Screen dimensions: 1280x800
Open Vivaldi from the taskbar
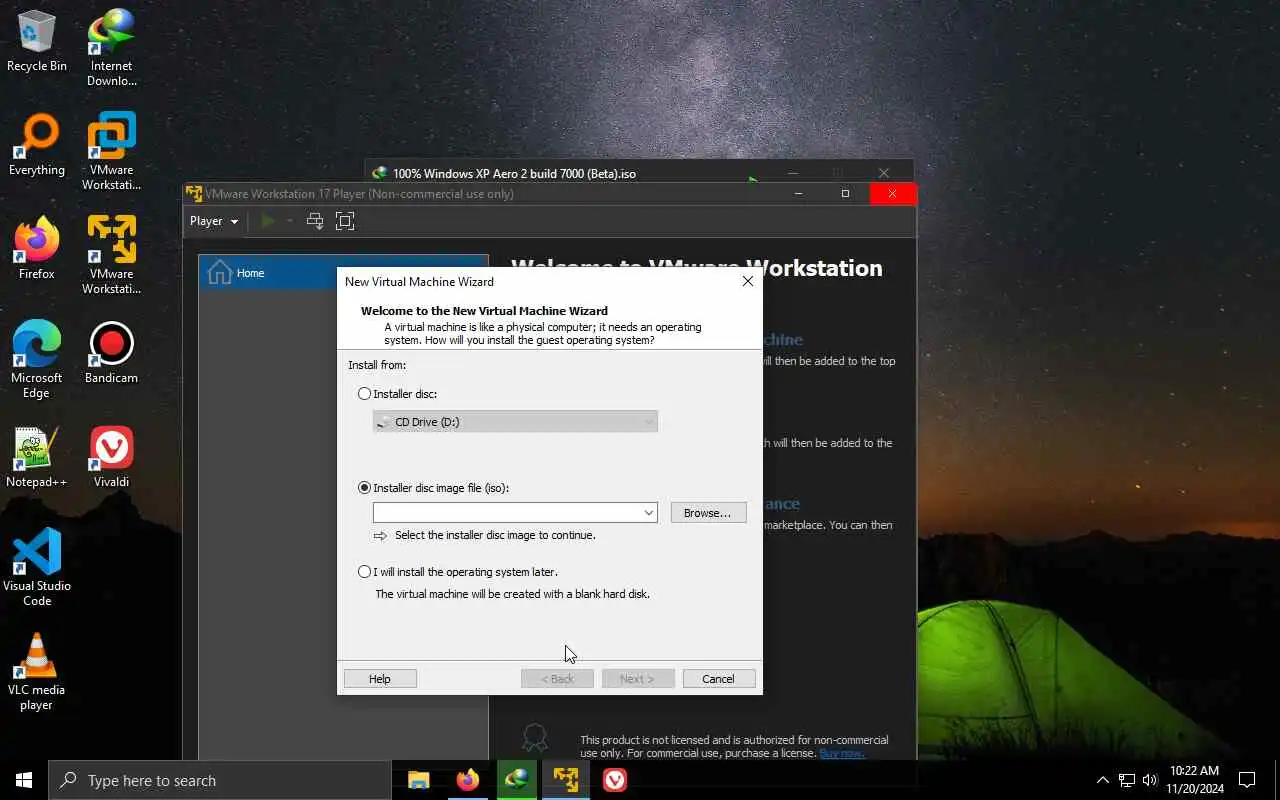tap(614, 780)
